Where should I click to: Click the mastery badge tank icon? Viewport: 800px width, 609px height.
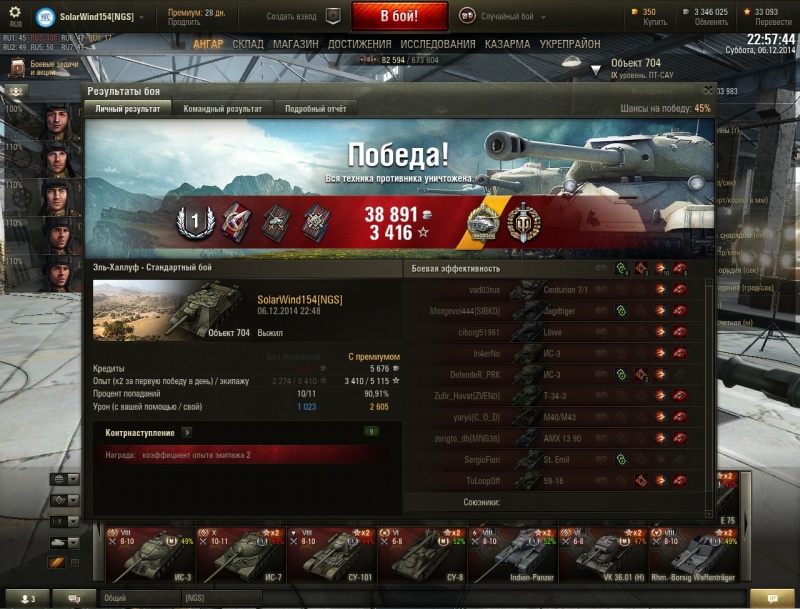[483, 223]
